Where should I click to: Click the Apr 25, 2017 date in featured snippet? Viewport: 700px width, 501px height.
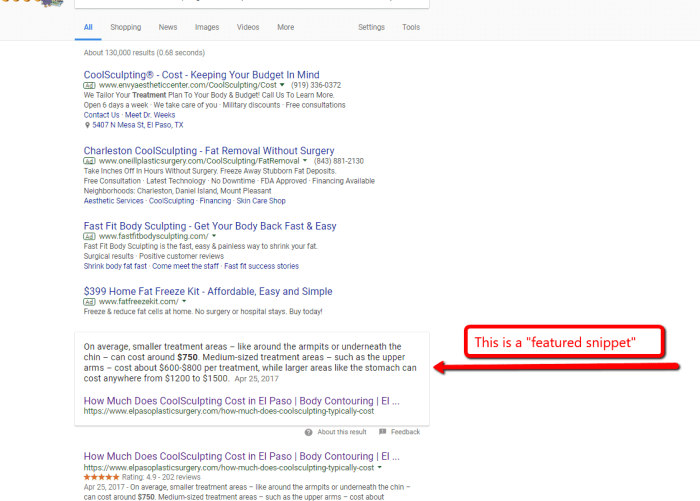pyautogui.click(x=256, y=379)
